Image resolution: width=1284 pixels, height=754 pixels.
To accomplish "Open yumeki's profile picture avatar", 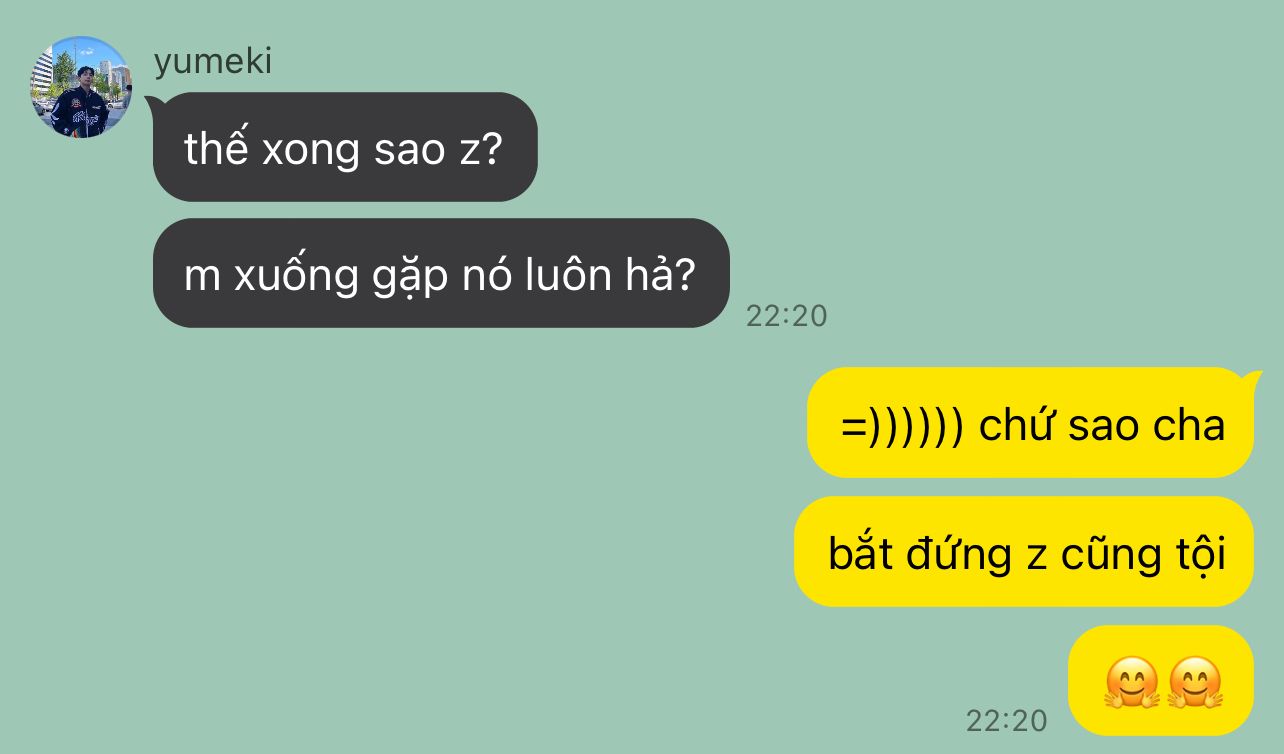I will point(80,87).
